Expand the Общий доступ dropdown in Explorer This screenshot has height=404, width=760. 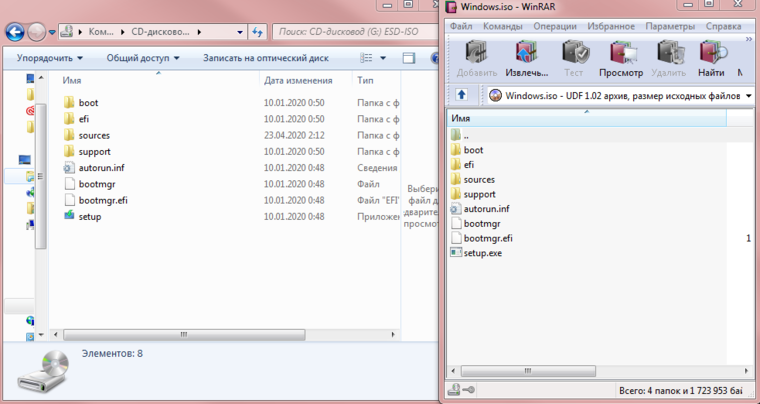pyautogui.click(x=143, y=58)
